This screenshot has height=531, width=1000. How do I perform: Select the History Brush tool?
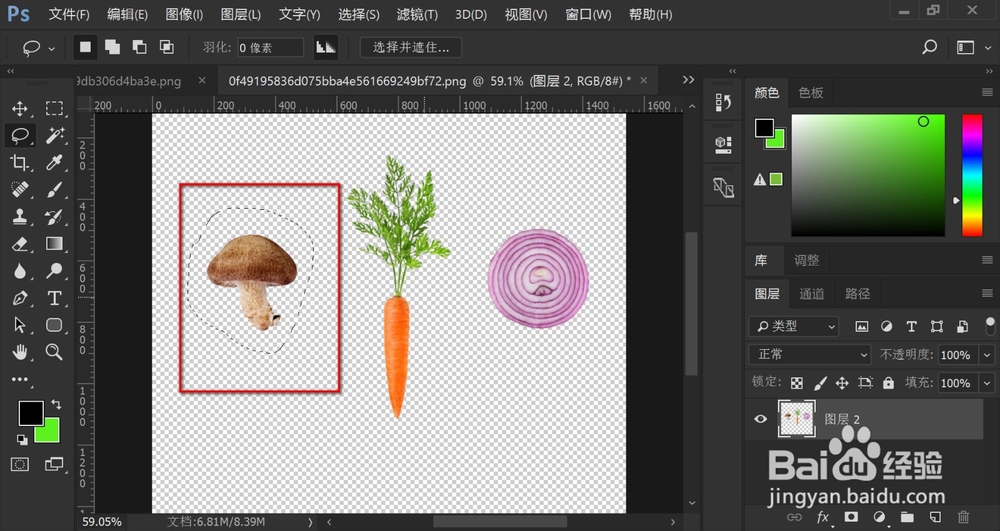tap(54, 217)
